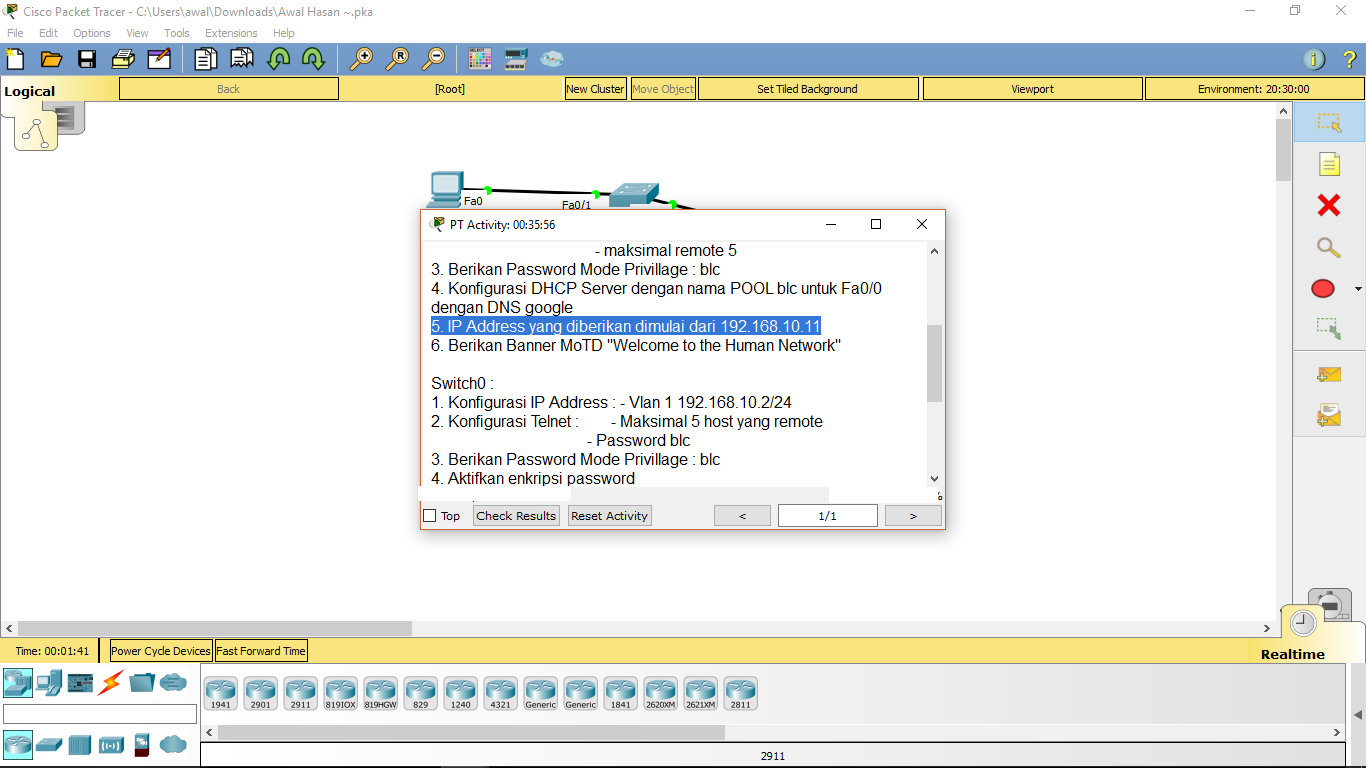The image size is (1366, 768).
Task: Go to the previous instruction page
Action: pyautogui.click(x=742, y=516)
